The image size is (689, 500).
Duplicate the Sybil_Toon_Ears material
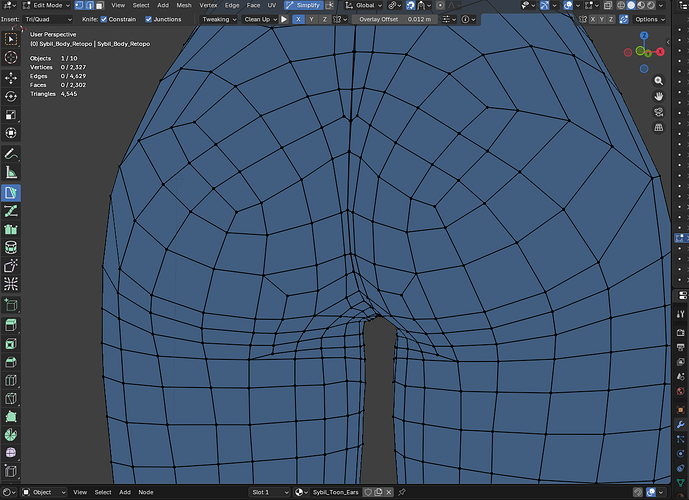click(378, 492)
